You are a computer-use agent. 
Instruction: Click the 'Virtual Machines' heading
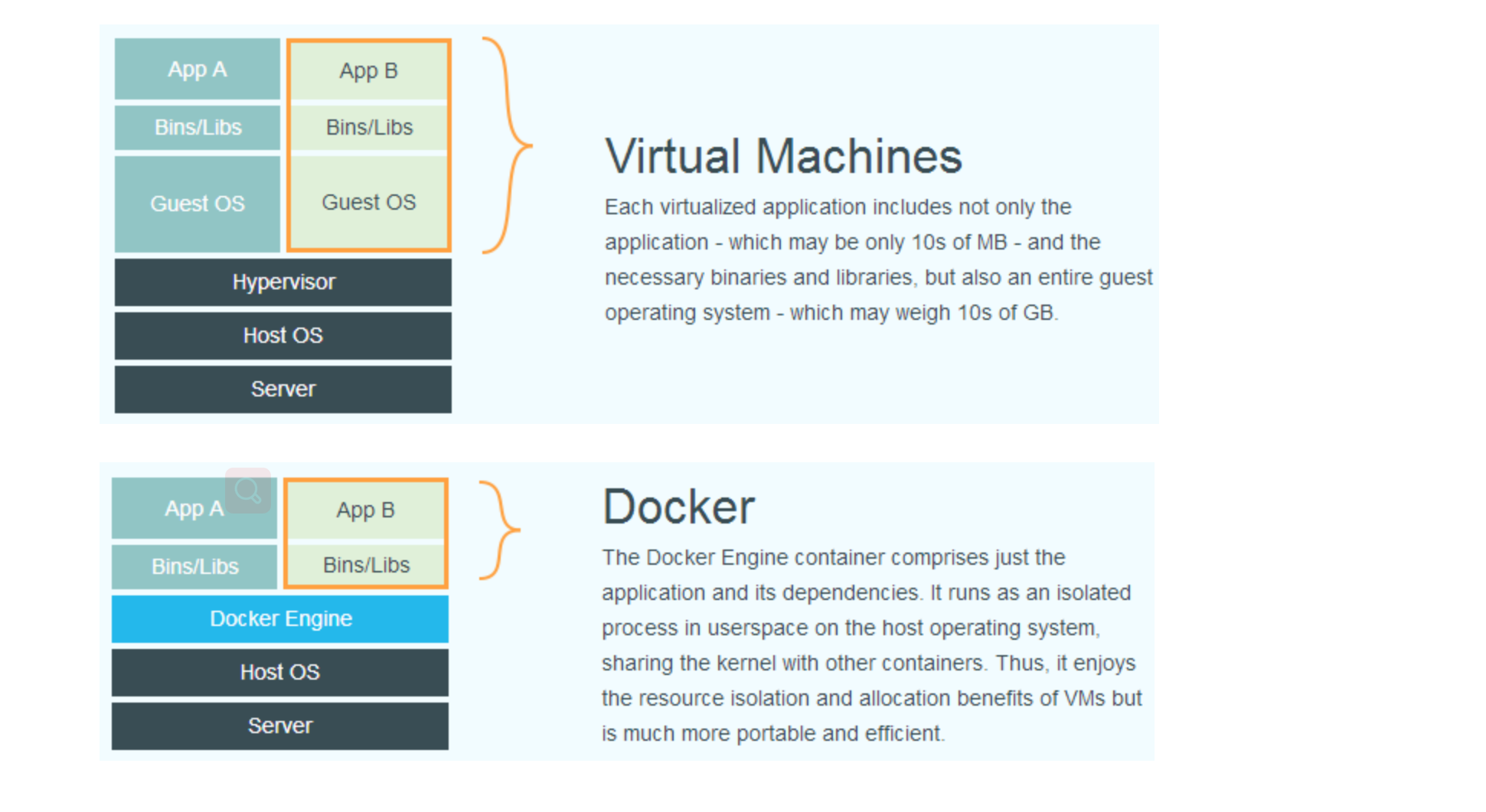783,156
